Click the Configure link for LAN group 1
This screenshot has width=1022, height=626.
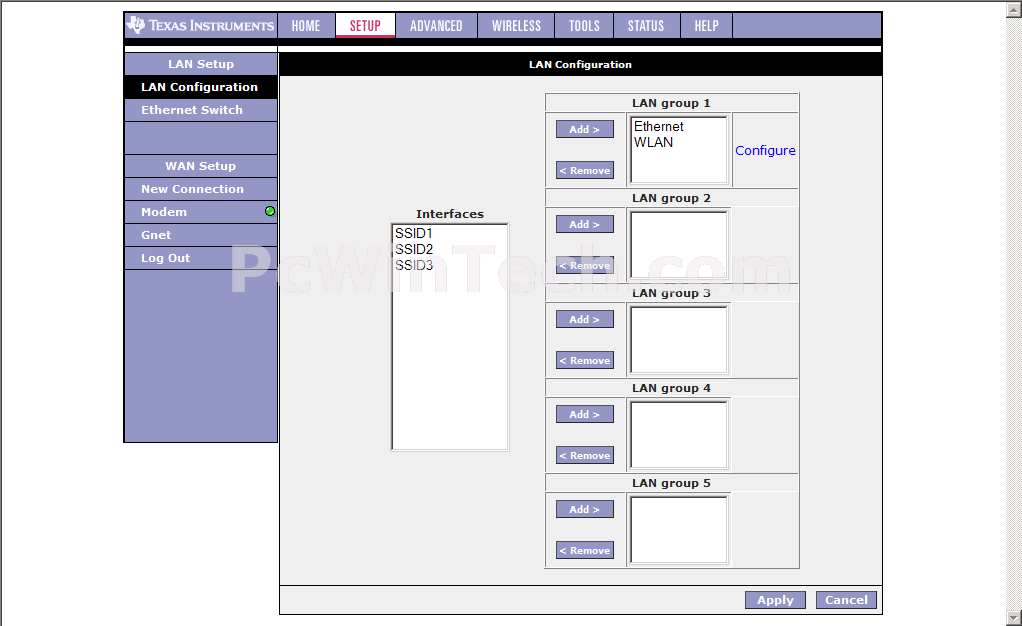click(x=765, y=151)
